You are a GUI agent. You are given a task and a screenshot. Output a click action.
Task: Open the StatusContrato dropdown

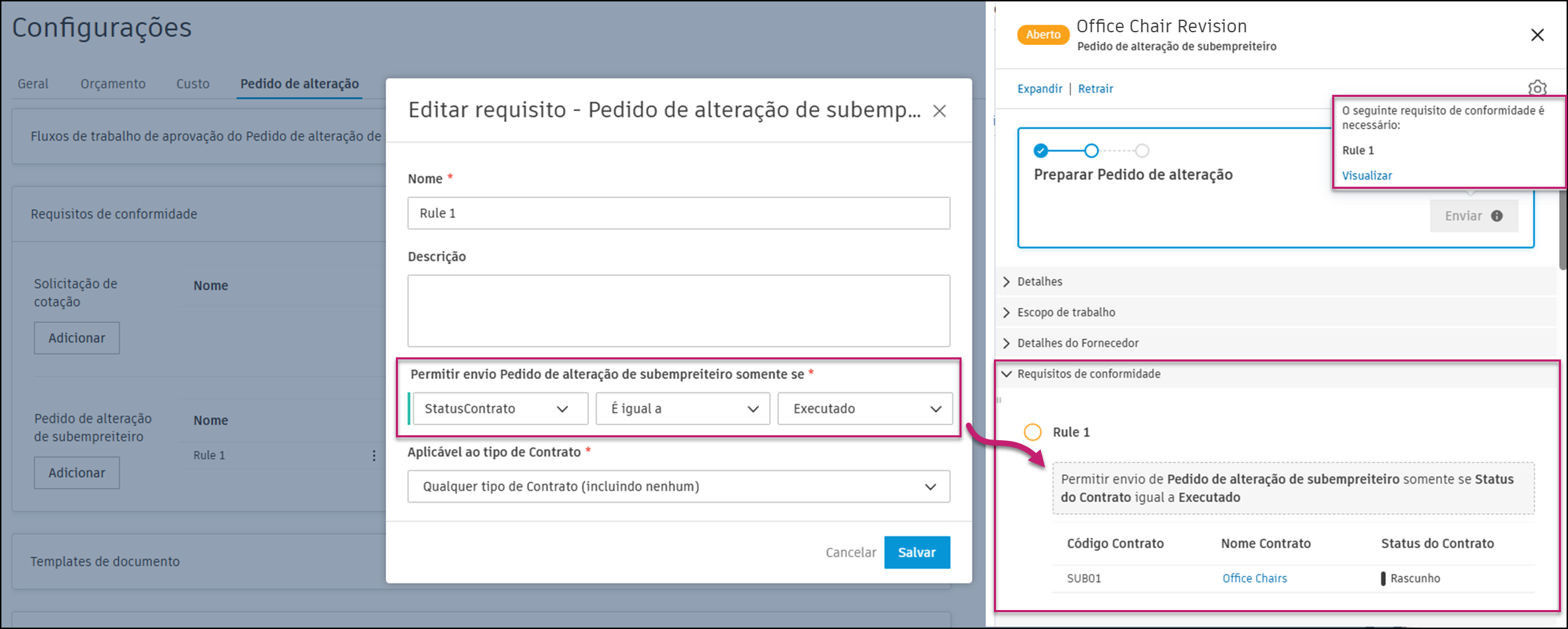click(499, 408)
